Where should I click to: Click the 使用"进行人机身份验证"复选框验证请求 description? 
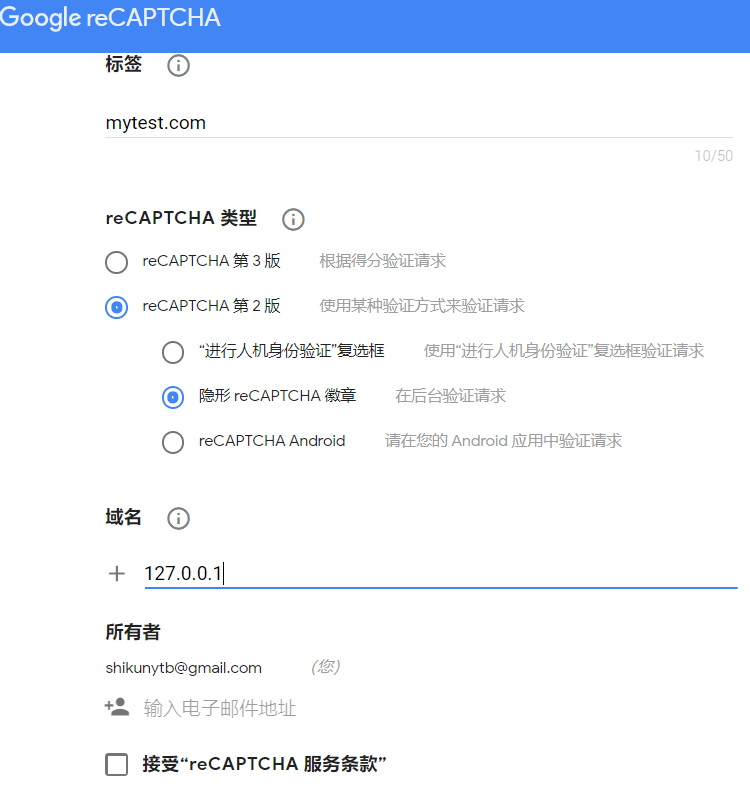pyautogui.click(x=564, y=351)
